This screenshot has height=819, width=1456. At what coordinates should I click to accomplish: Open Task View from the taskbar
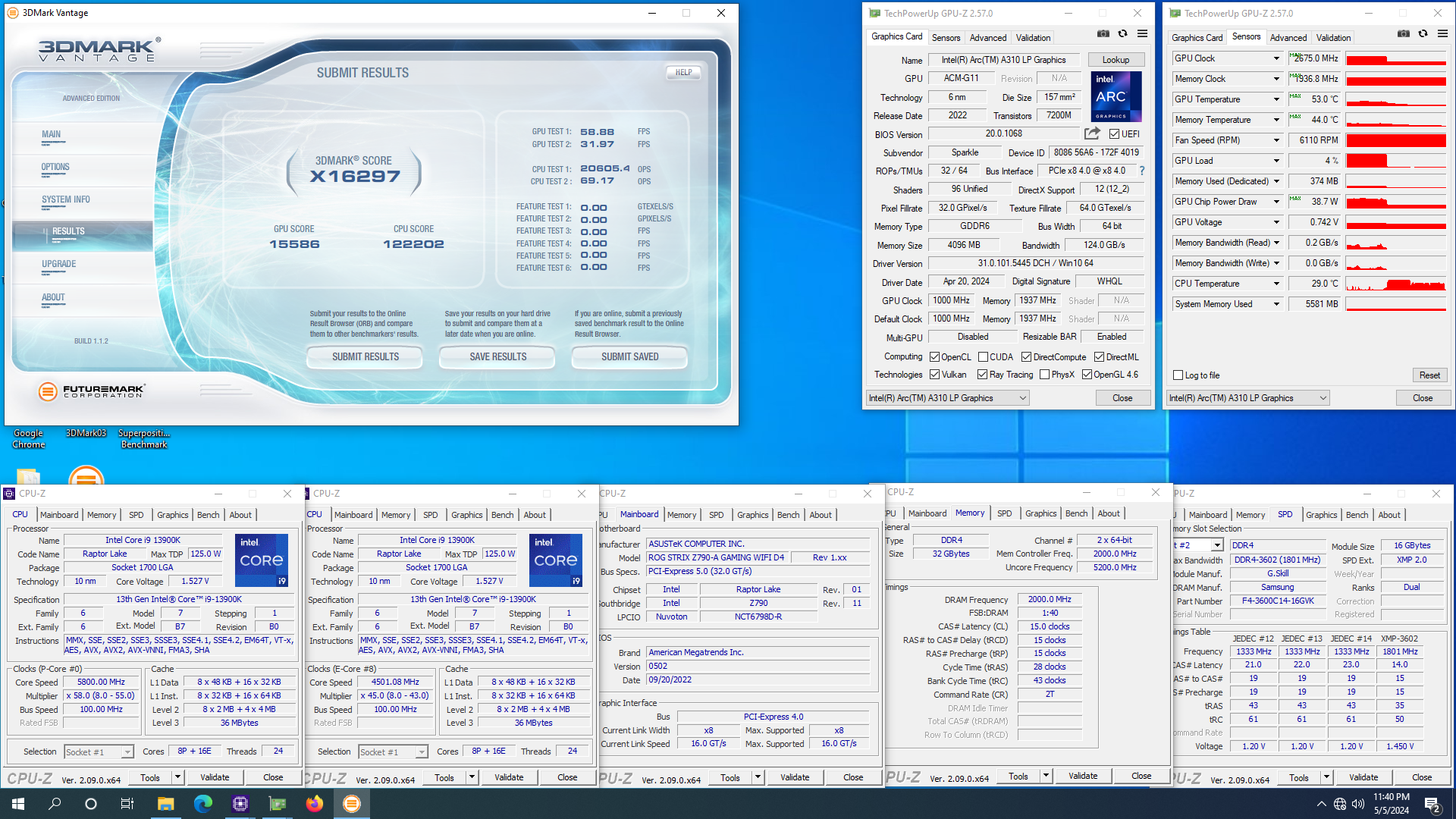[x=127, y=804]
